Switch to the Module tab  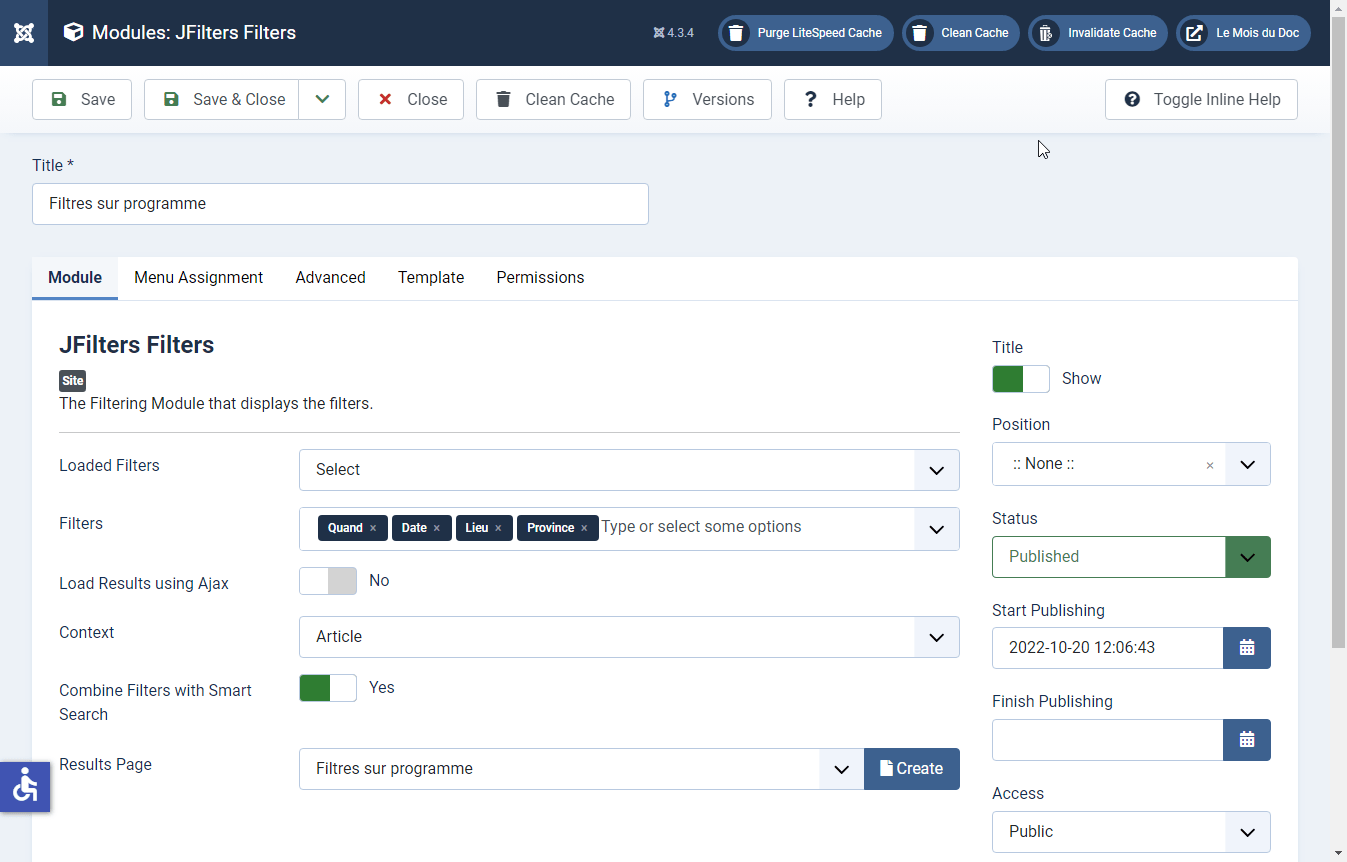tap(75, 278)
